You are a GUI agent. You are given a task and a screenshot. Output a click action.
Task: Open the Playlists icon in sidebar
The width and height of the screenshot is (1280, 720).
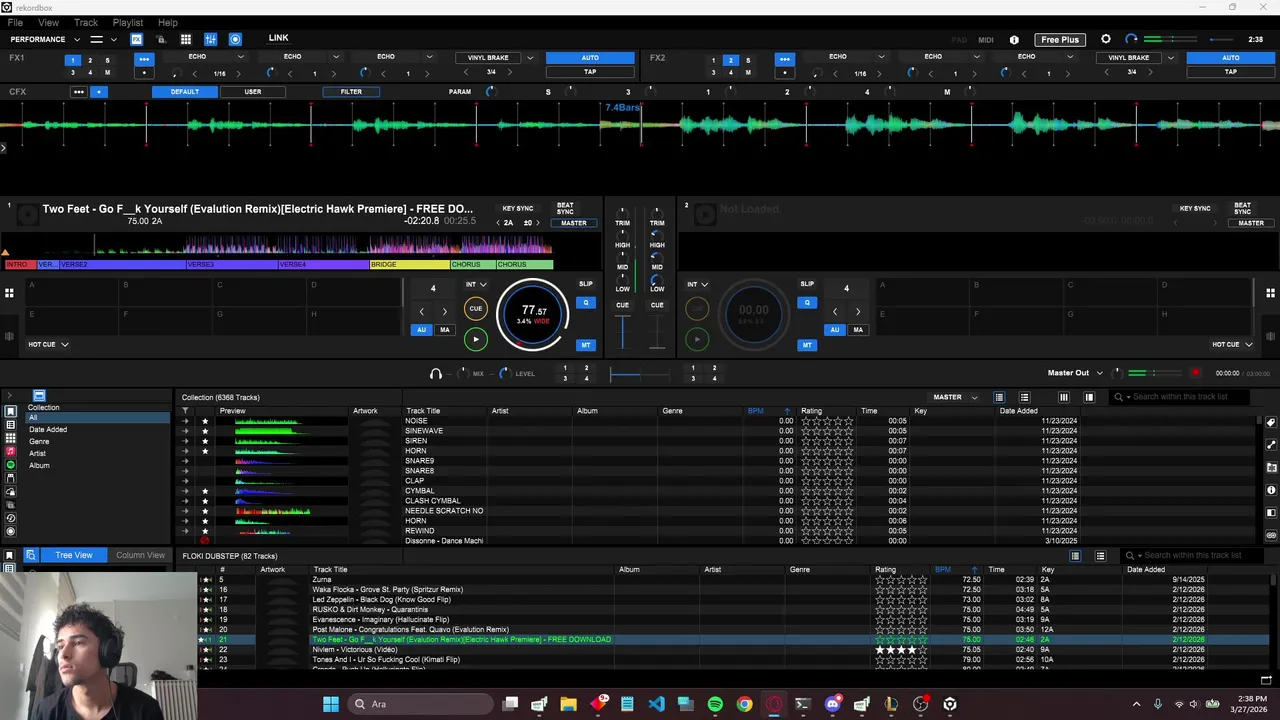pos(10,425)
